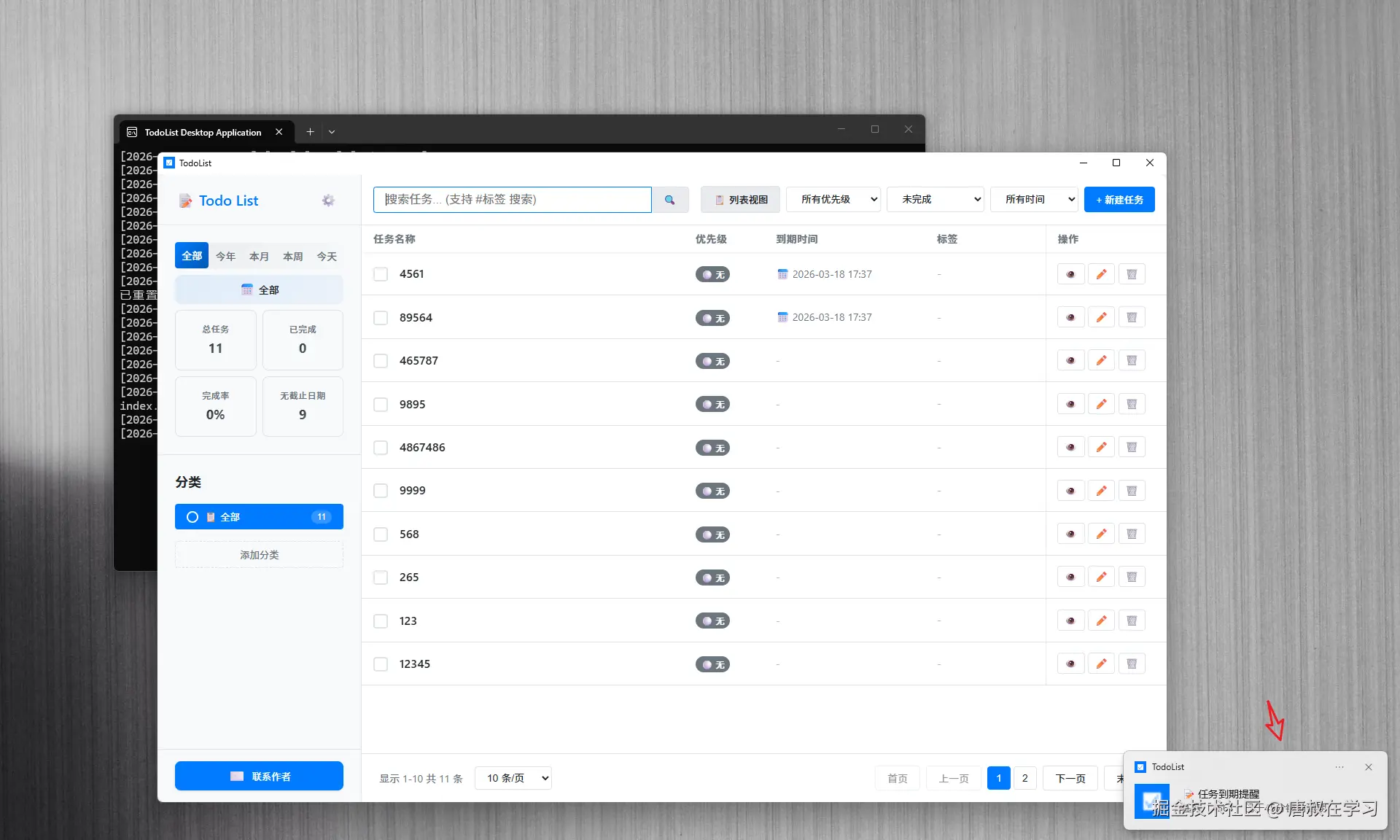This screenshot has height=840, width=1400.
Task: Edit task 9999 with pencil icon
Action: [1101, 491]
